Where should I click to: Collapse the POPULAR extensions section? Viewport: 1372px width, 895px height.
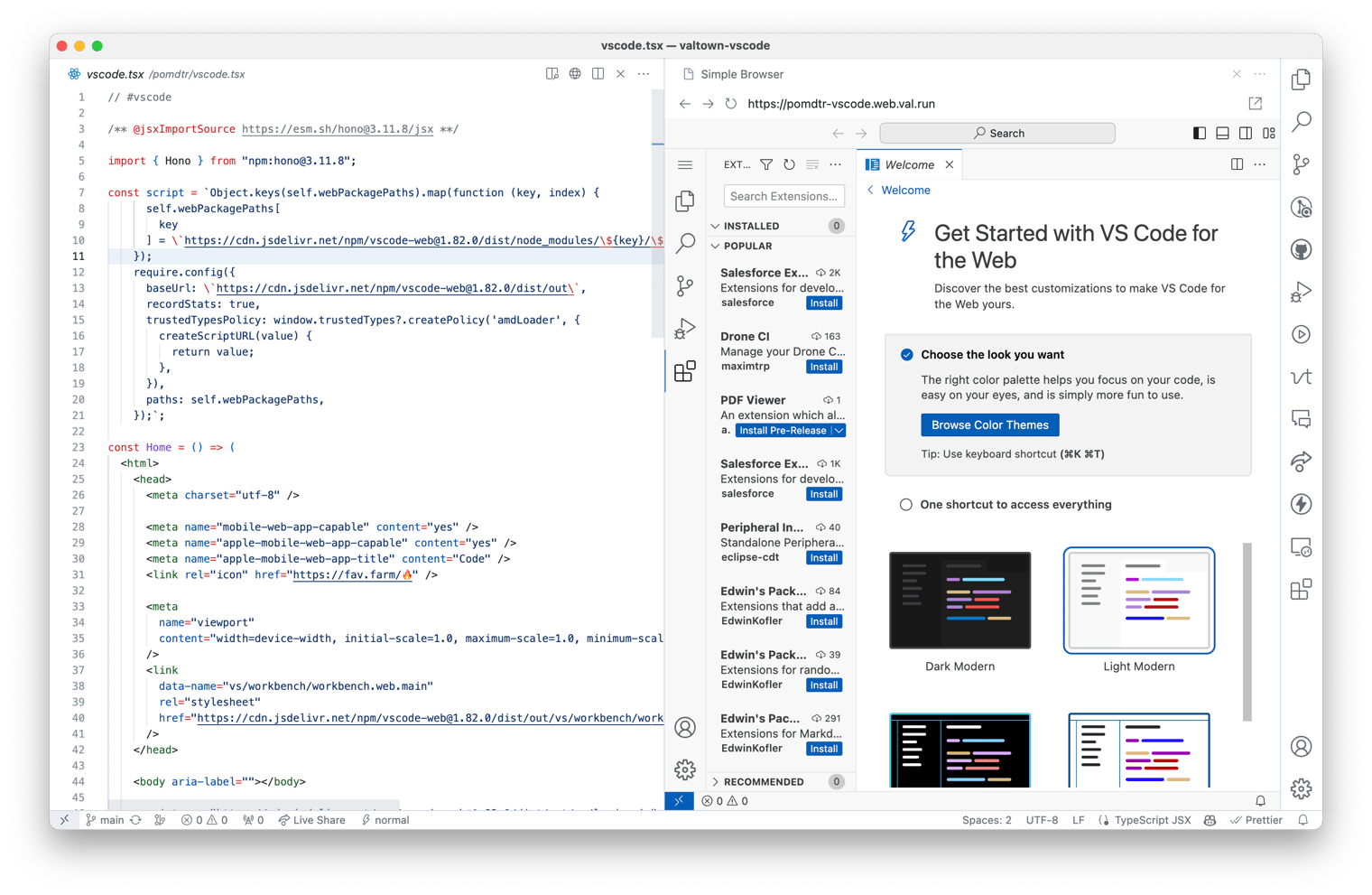(x=715, y=246)
